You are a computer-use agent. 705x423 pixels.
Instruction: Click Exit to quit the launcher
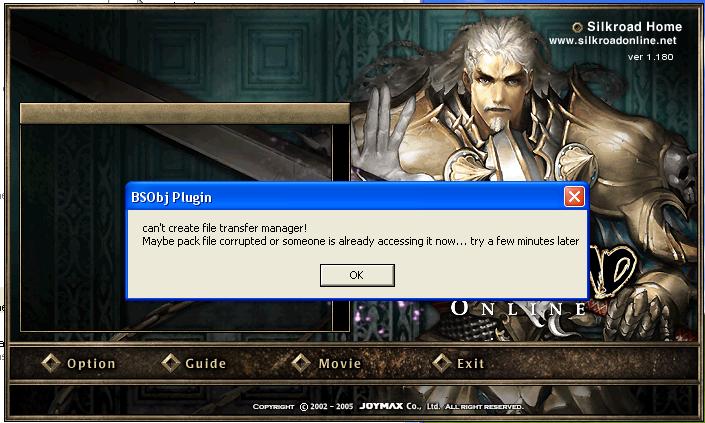[471, 363]
